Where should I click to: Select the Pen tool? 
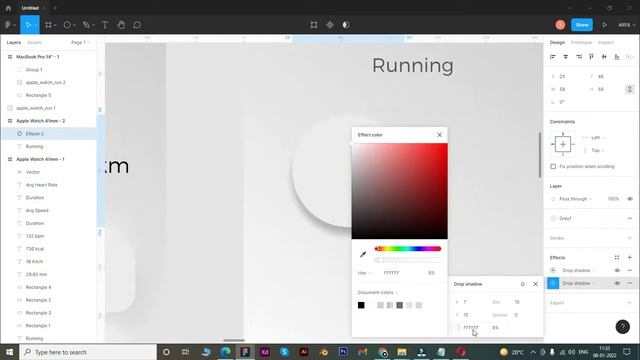(x=86, y=25)
